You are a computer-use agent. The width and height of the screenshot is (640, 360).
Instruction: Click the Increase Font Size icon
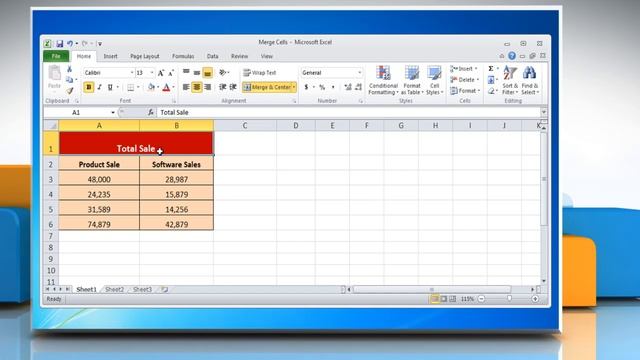click(x=161, y=73)
